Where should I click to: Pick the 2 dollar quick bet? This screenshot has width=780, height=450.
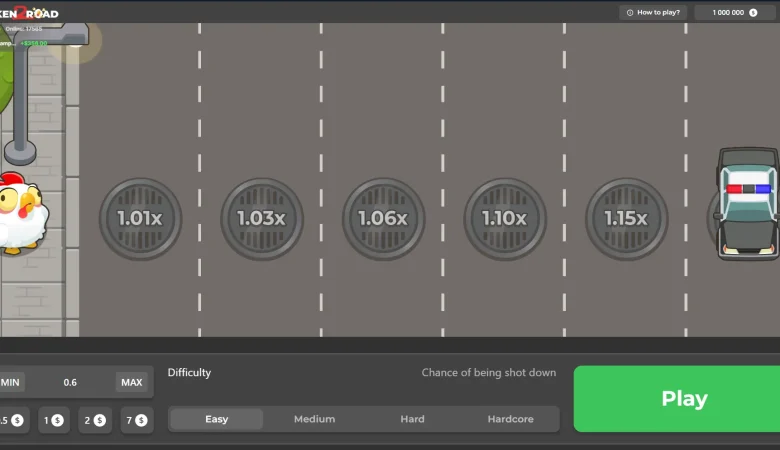point(95,420)
